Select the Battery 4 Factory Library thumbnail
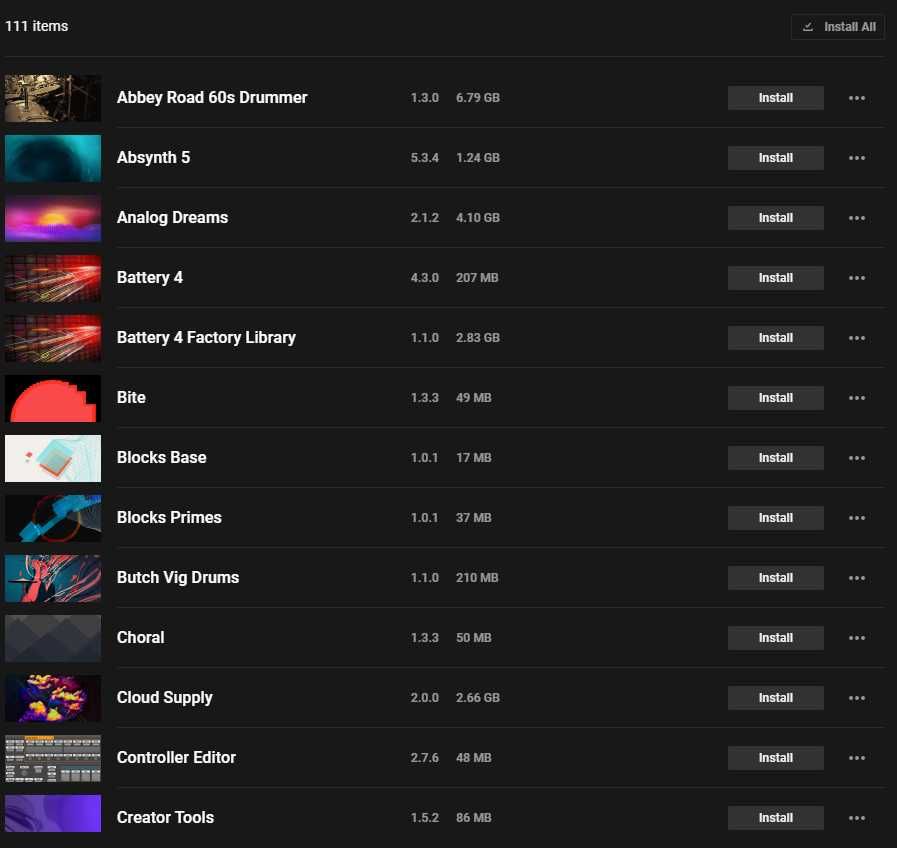Screen dimensions: 897x848 [x=53, y=338]
